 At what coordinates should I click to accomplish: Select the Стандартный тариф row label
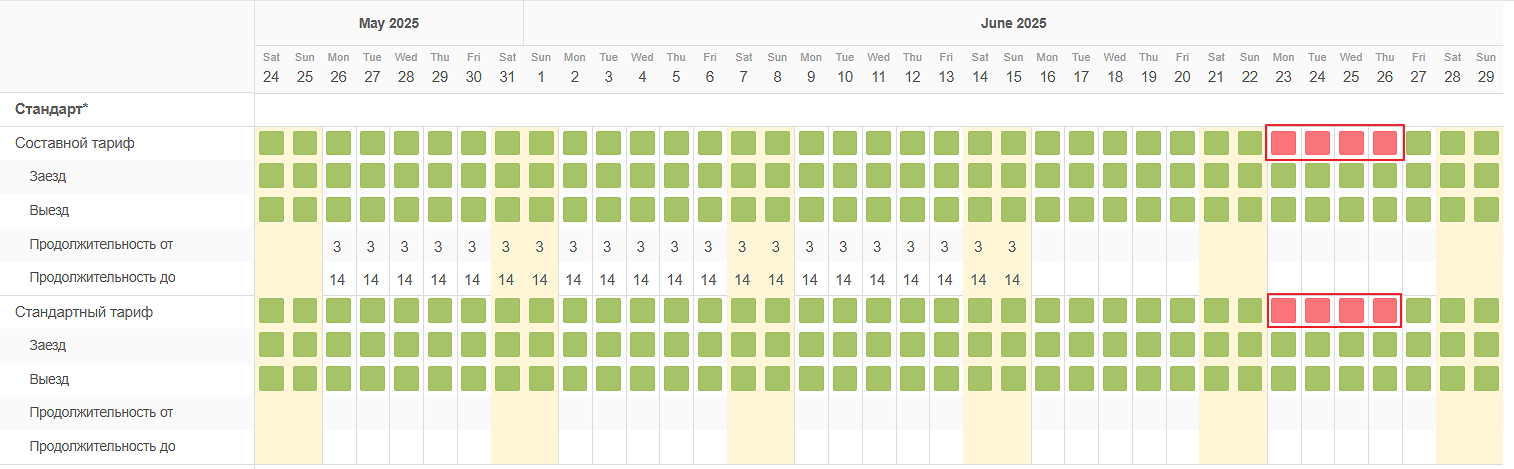click(x=84, y=312)
